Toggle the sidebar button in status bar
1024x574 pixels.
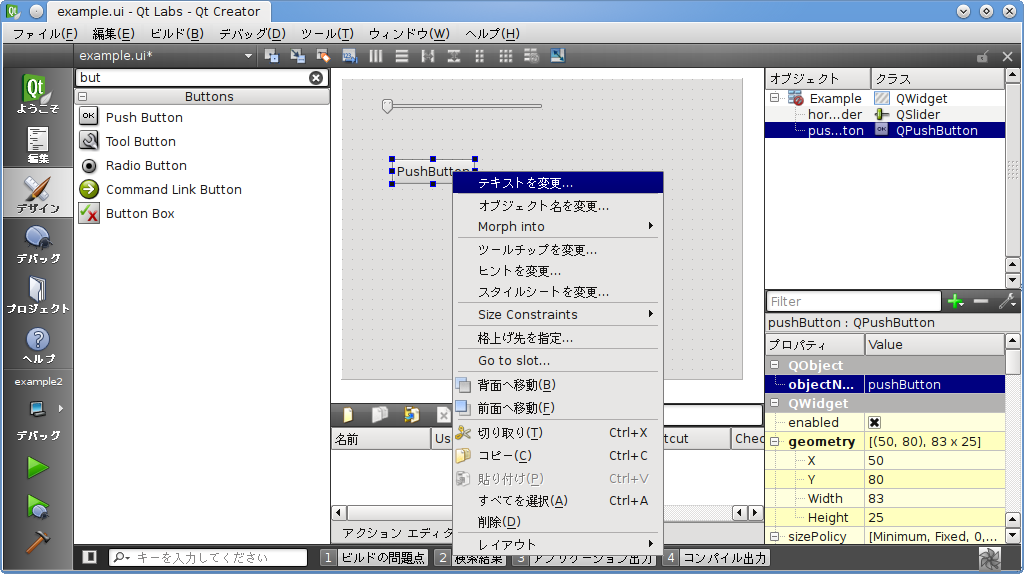[x=90, y=557]
